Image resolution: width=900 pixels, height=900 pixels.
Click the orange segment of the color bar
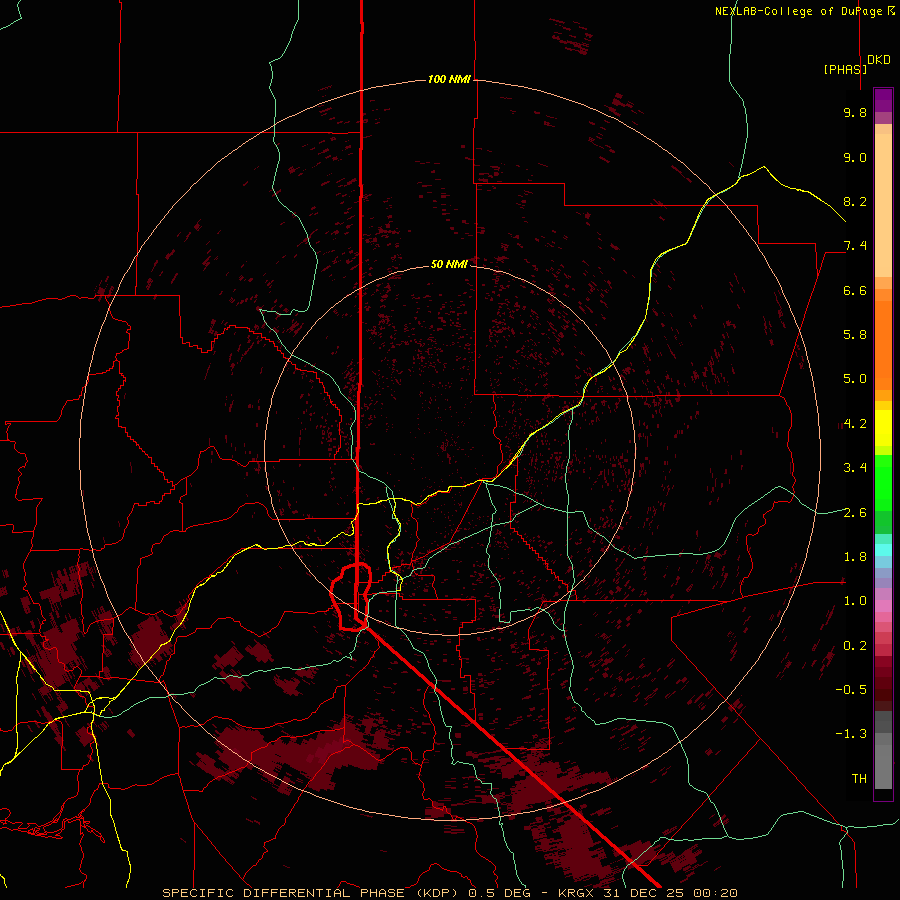[883, 344]
